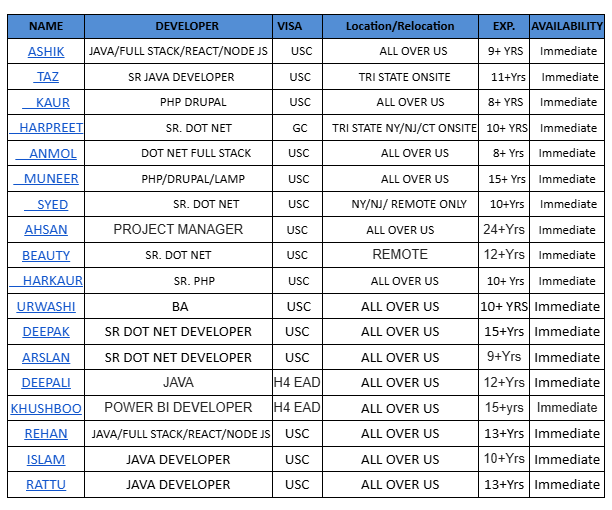Click the ANMOL hyperlink
This screenshot has width=612, height=510.
52,153
